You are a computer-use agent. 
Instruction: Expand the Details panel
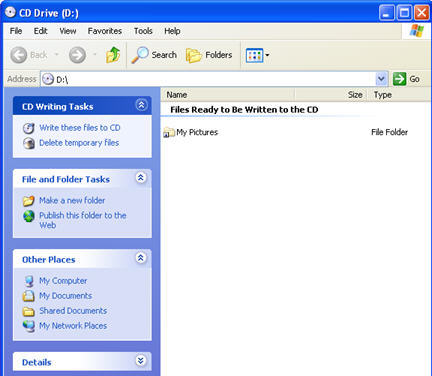pyautogui.click(x=141, y=360)
